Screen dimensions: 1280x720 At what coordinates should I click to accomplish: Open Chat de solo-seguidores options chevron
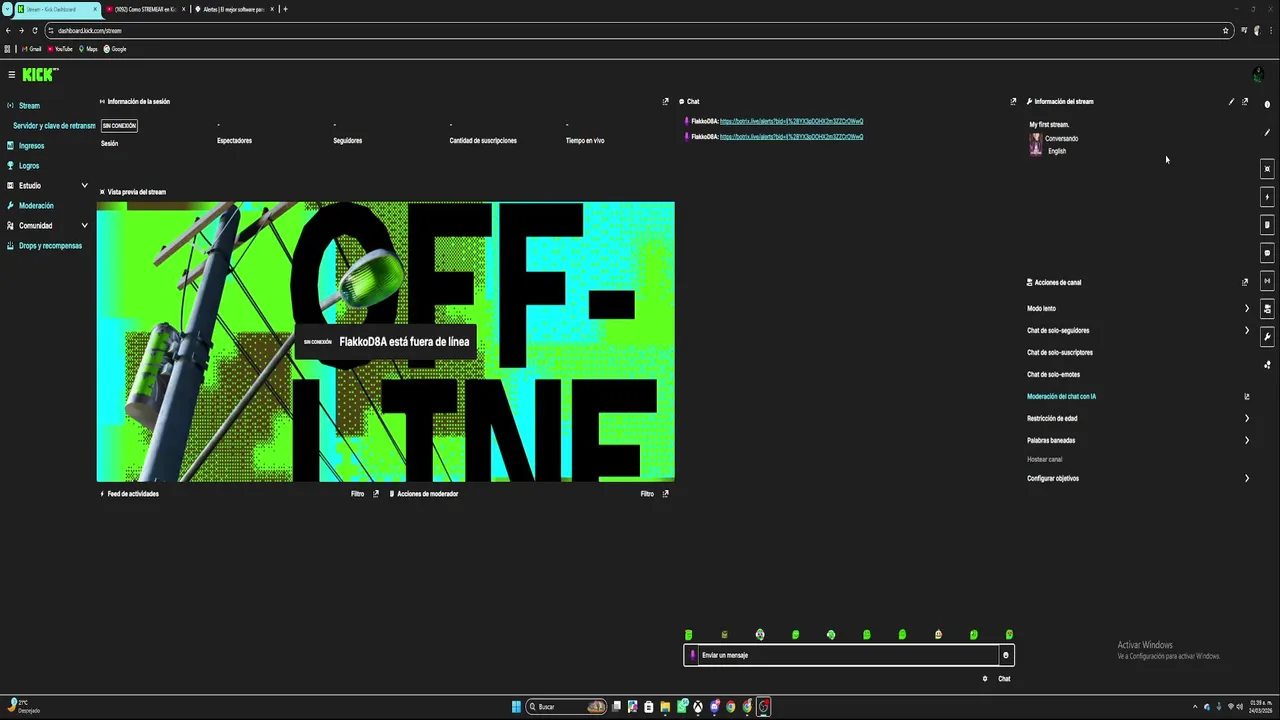pos(1246,330)
